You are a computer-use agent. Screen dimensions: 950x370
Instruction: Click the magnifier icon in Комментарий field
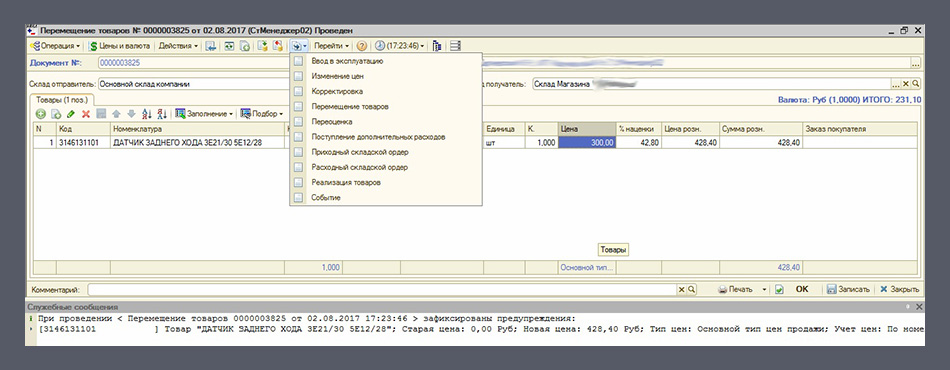691,289
